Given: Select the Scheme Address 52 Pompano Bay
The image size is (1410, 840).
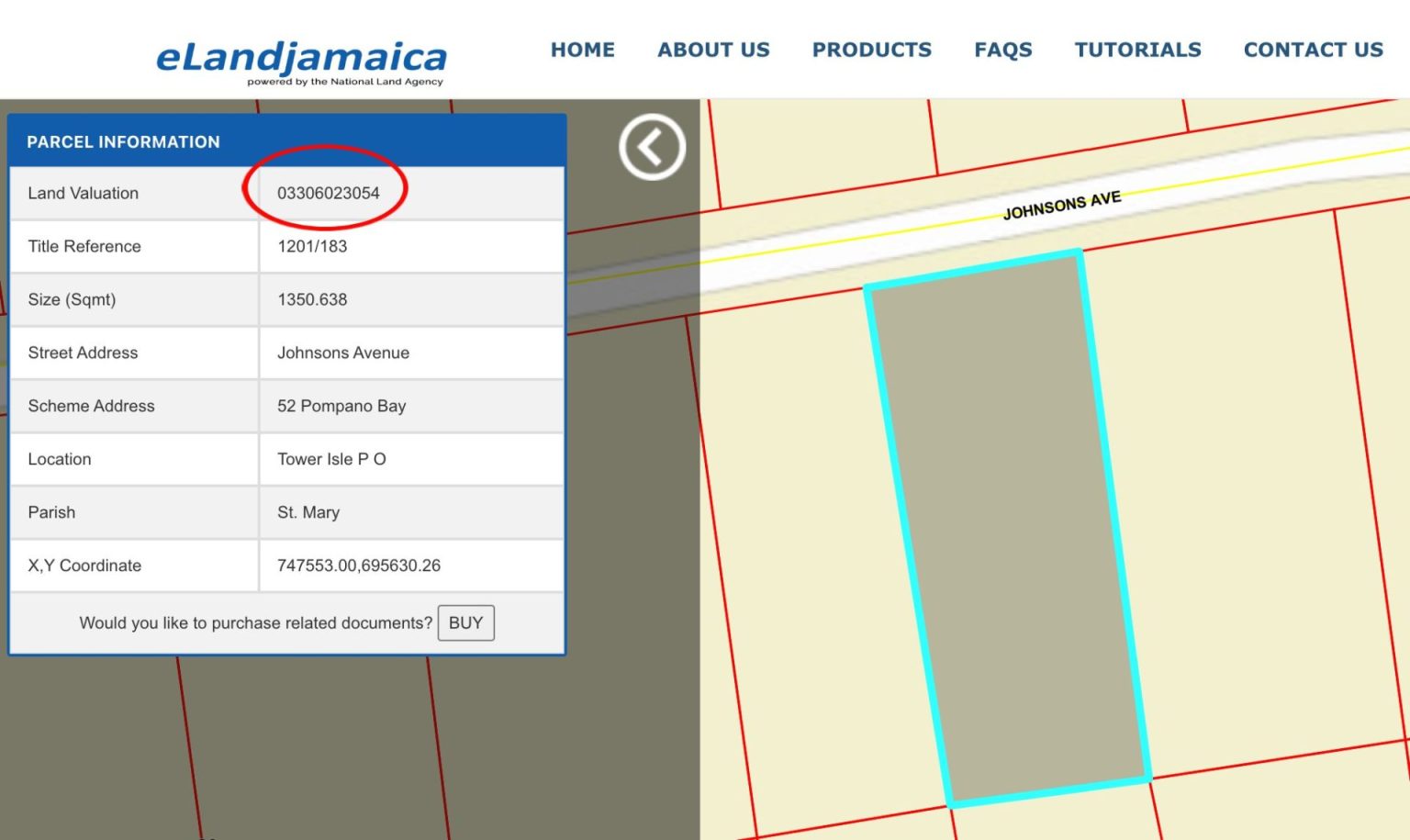Looking at the screenshot, I should click(341, 406).
